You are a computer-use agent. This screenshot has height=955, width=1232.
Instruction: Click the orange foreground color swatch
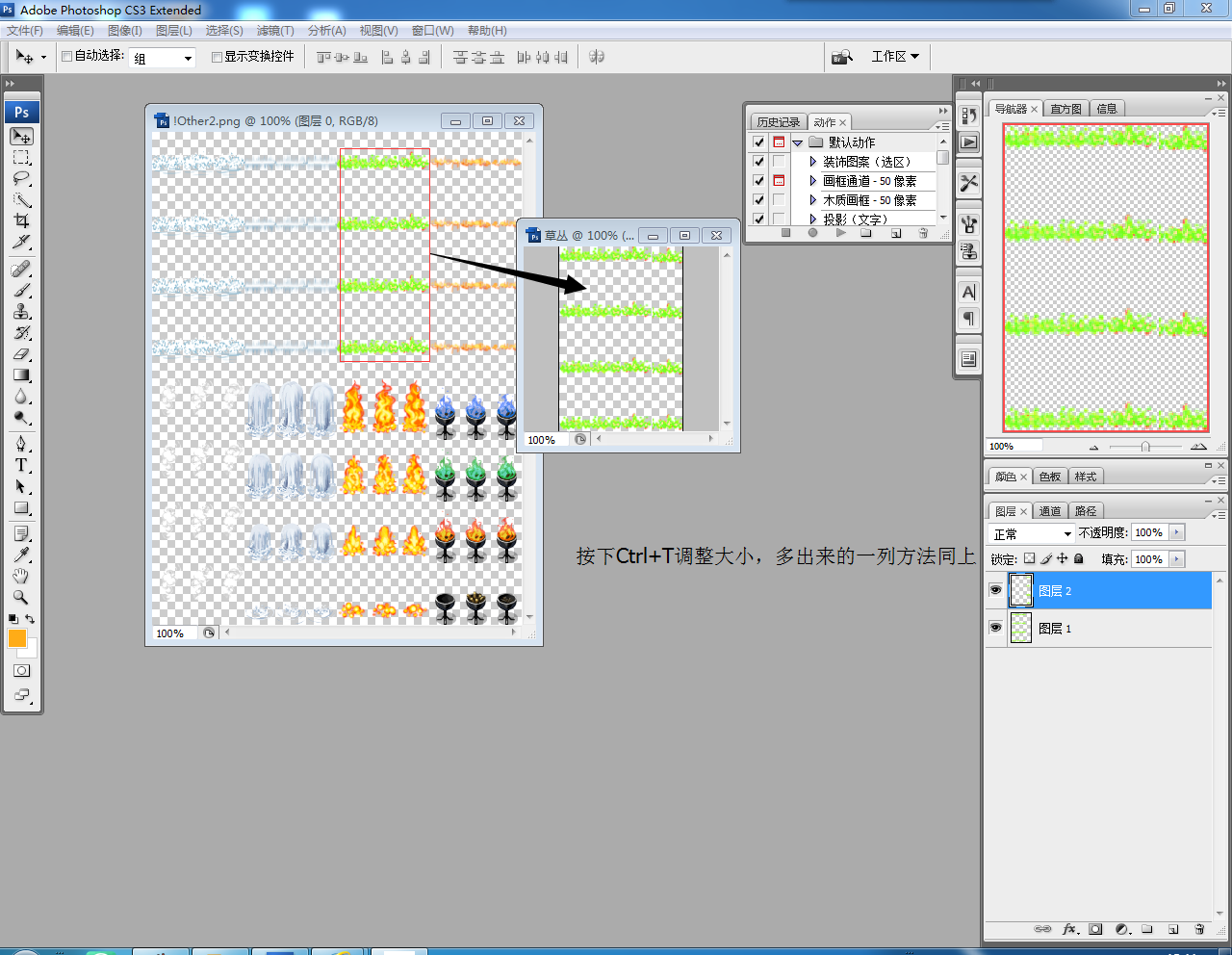pos(17,638)
